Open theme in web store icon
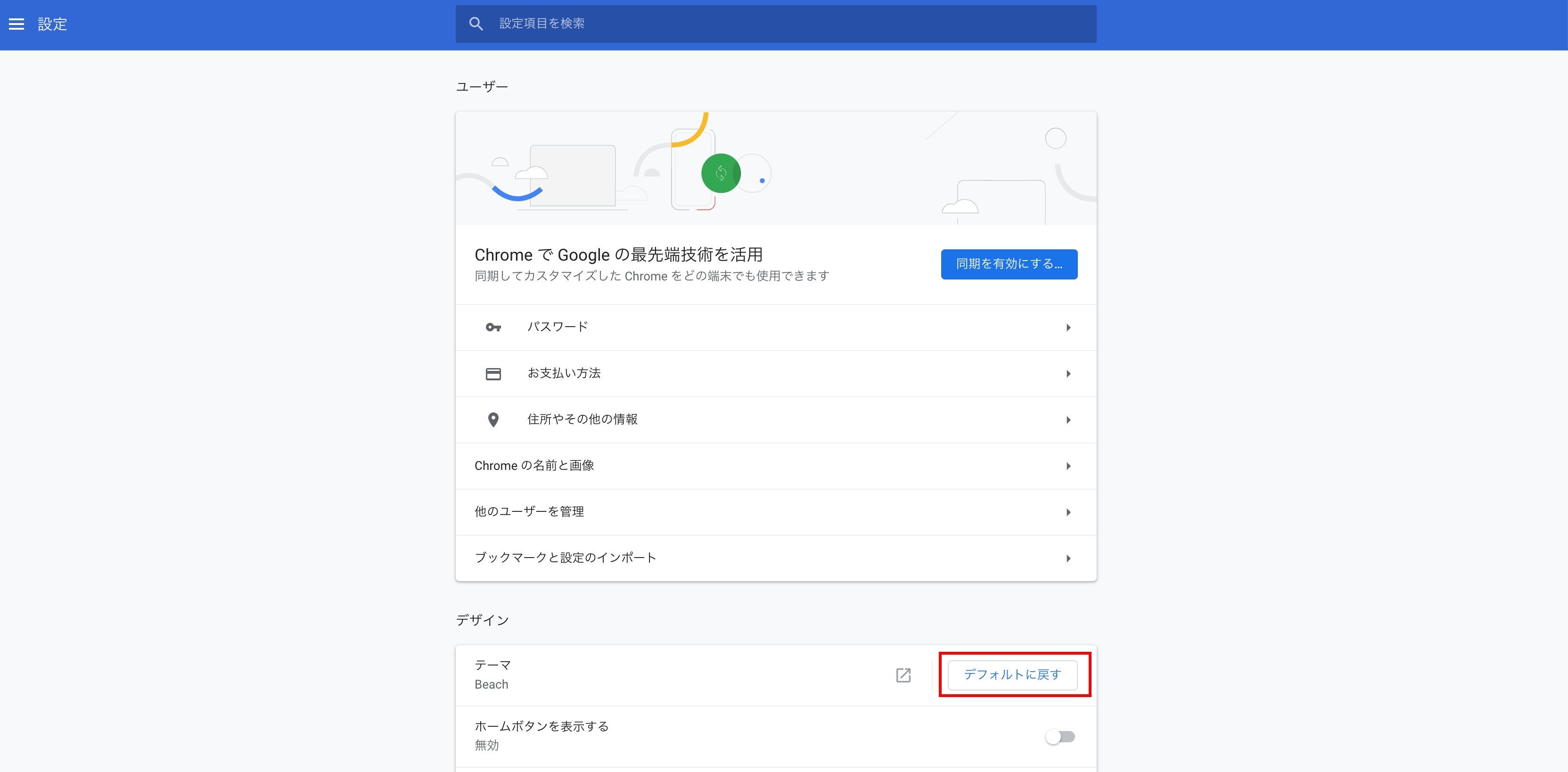 (x=903, y=674)
